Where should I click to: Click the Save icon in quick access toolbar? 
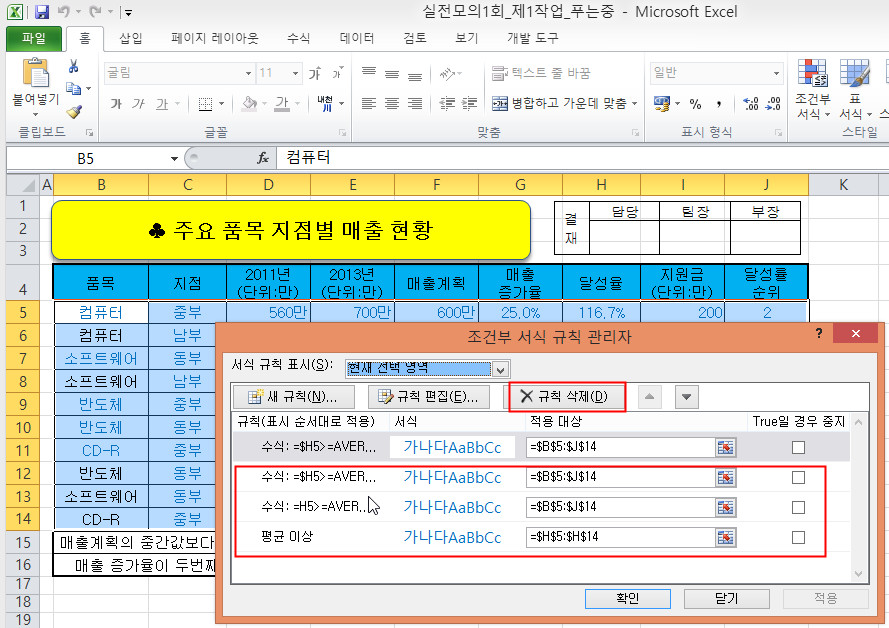[x=42, y=13]
